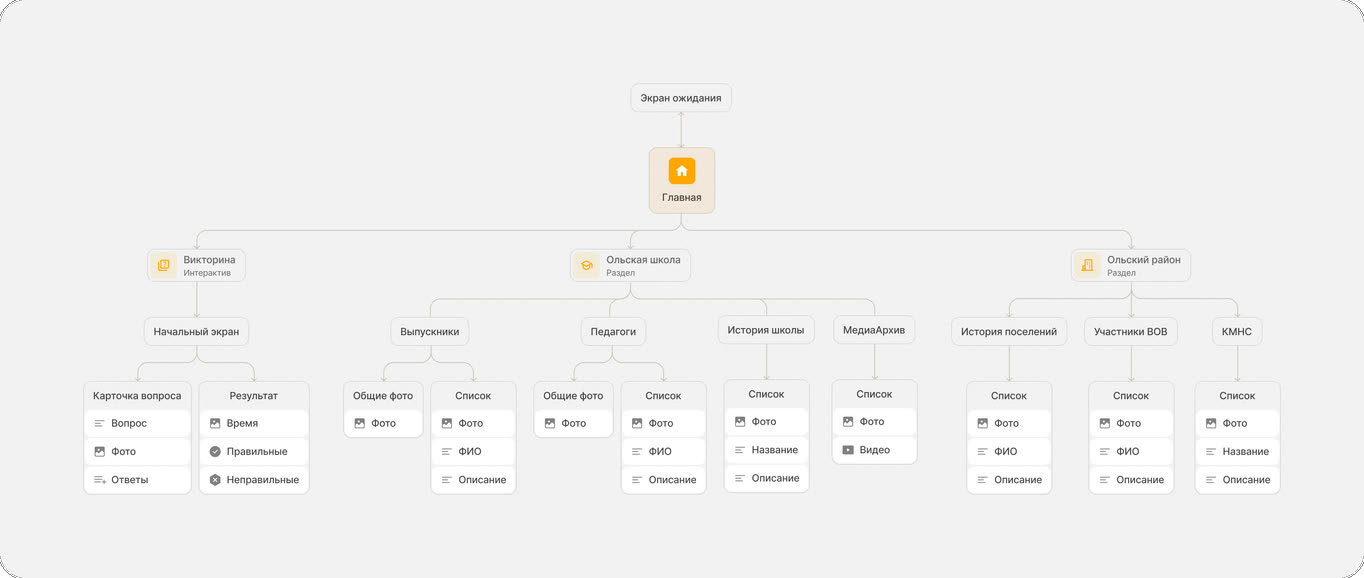The height and width of the screenshot is (578, 1364).
Task: Select Фото row in Участники ВОВ Список
Action: [1131, 423]
